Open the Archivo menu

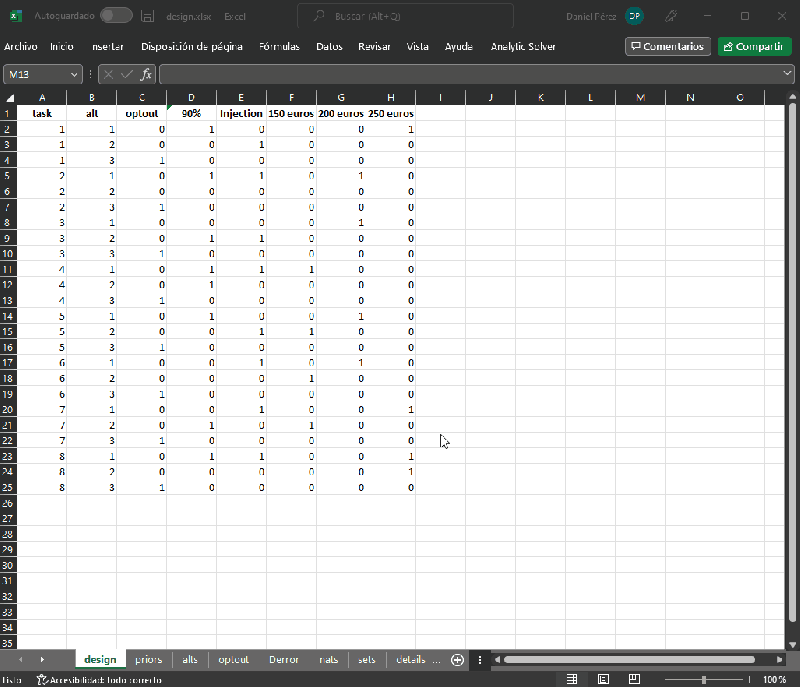(x=20, y=46)
